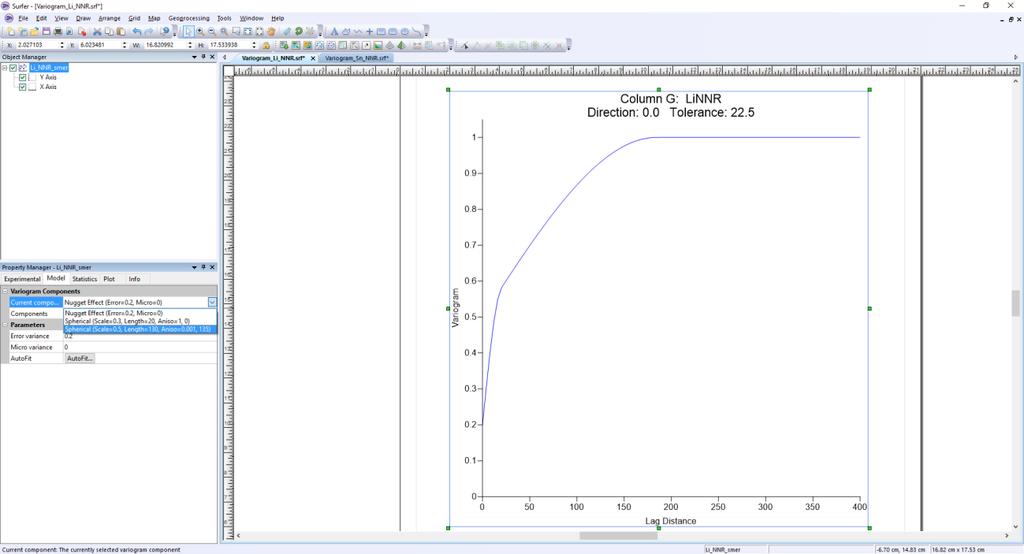
Task: Switch to the Experimental tab
Action: [22, 279]
